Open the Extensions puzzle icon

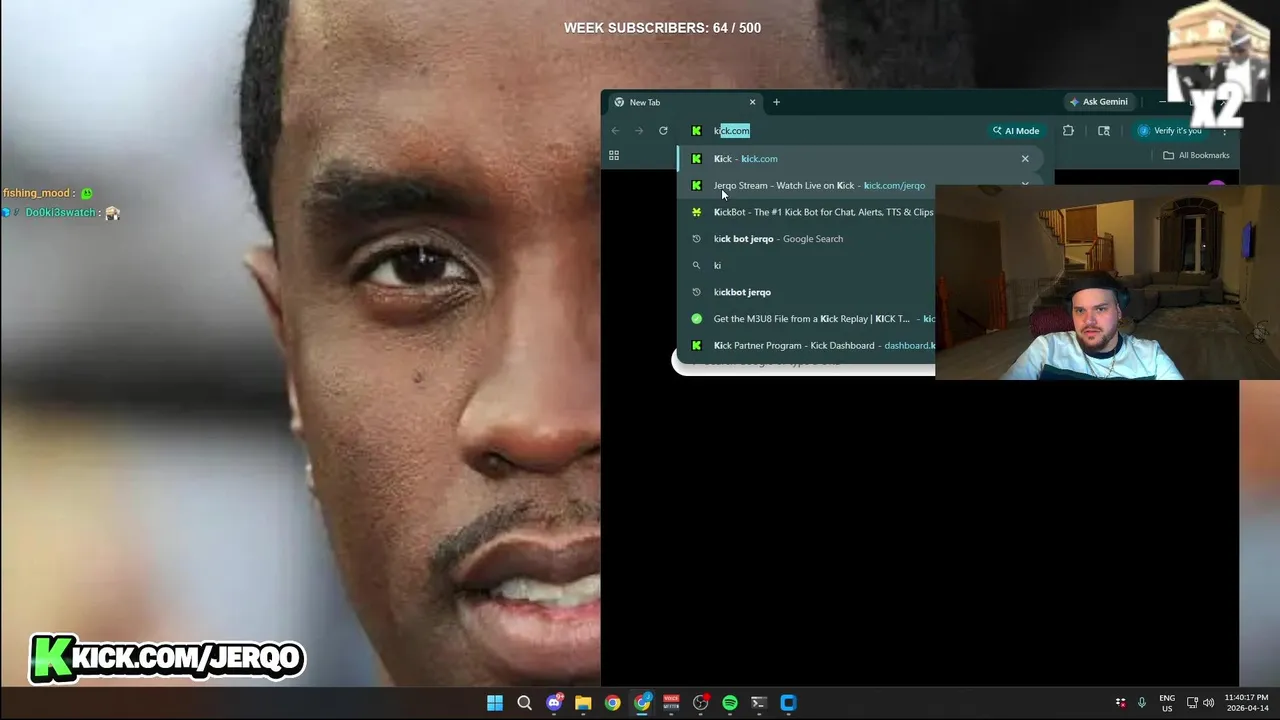[x=1068, y=131]
